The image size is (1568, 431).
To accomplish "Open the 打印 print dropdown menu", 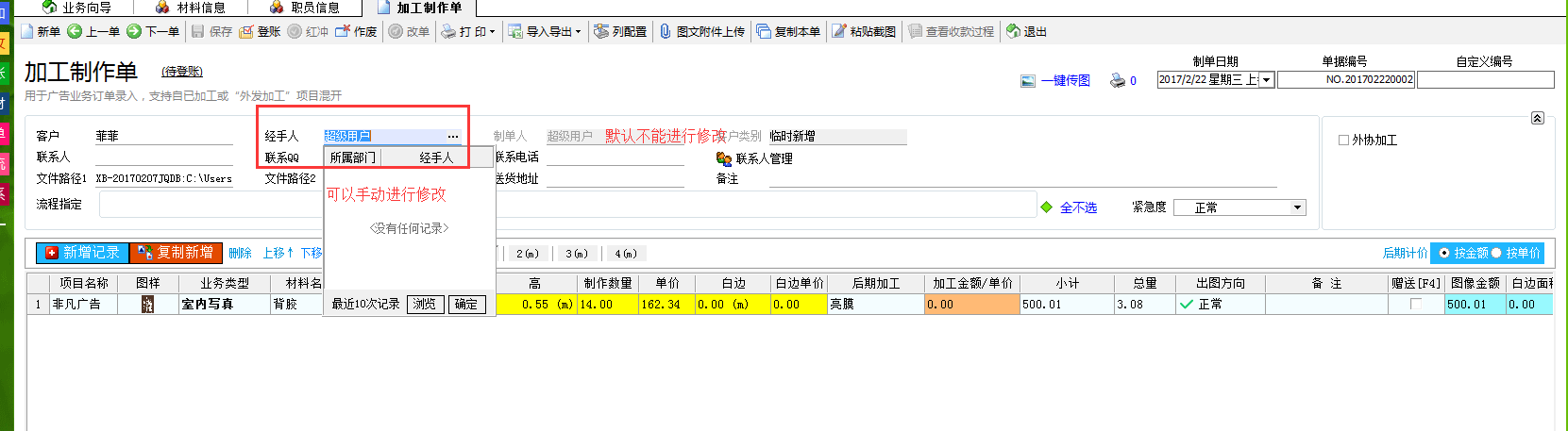I will 492,32.
